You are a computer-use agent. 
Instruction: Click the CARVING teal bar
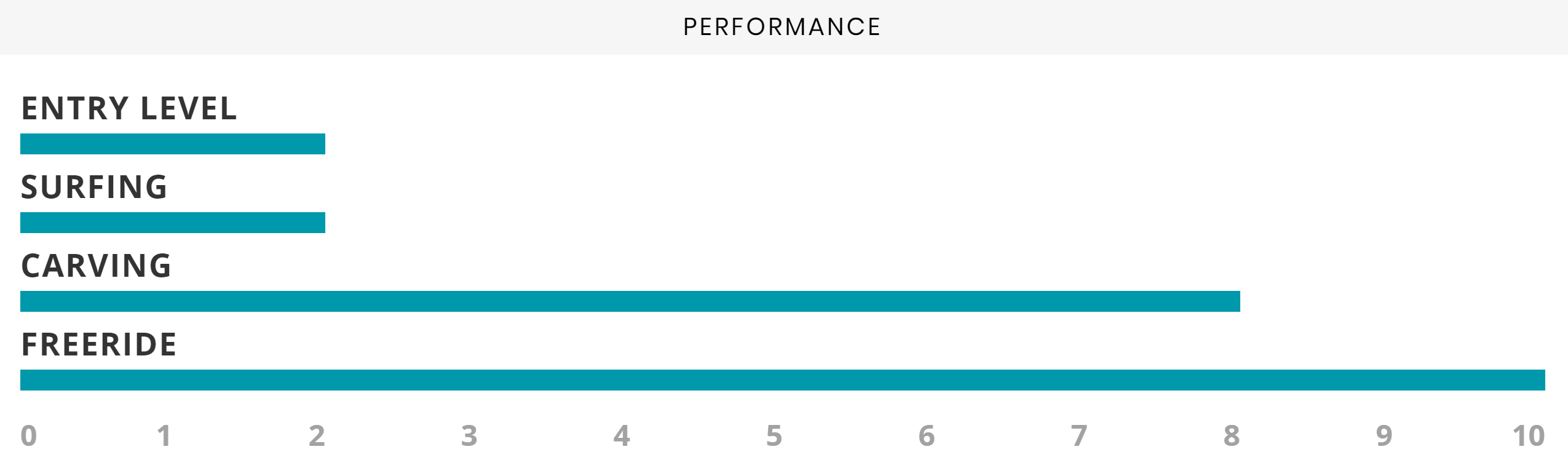(x=630, y=301)
